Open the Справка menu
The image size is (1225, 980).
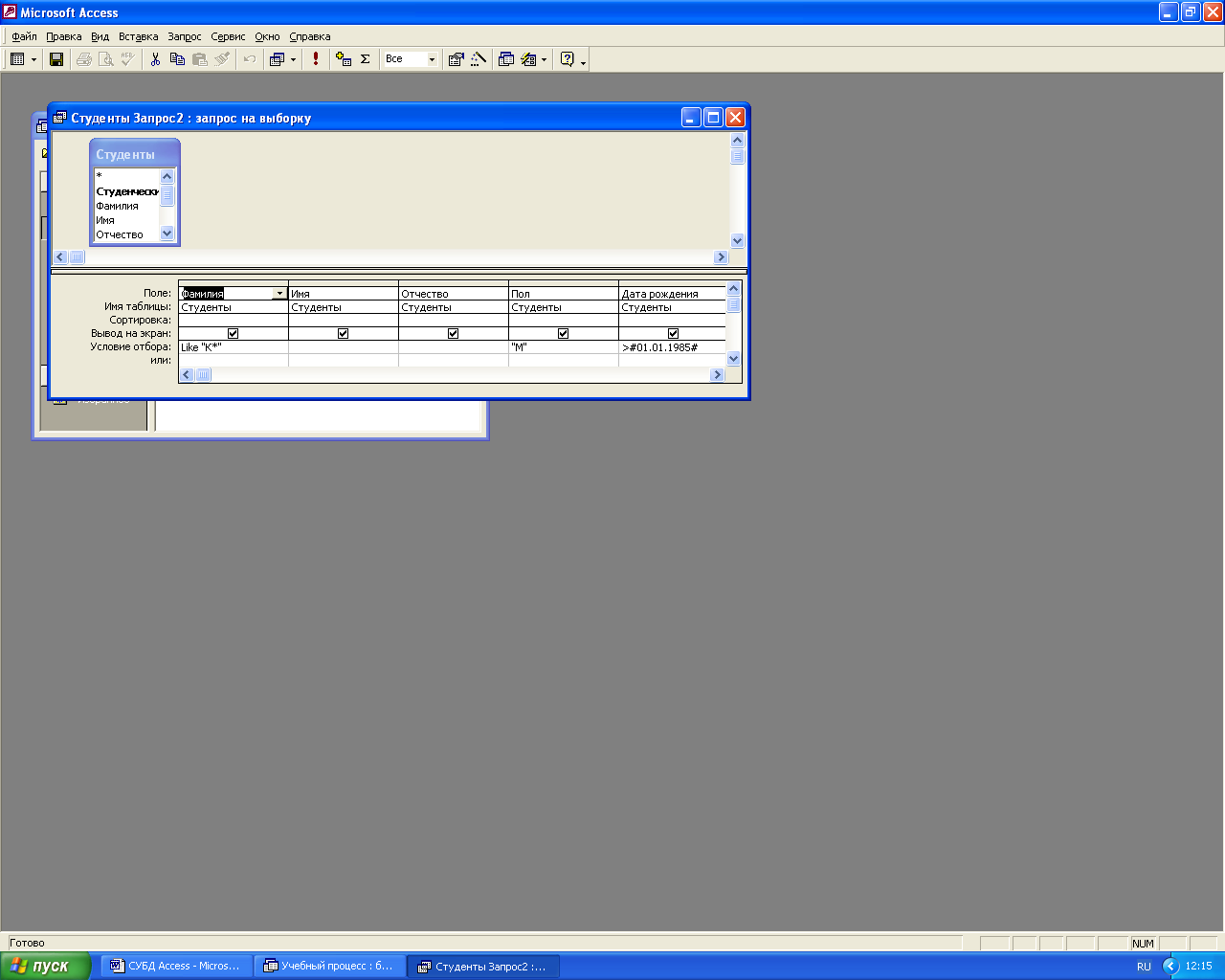pos(310,36)
